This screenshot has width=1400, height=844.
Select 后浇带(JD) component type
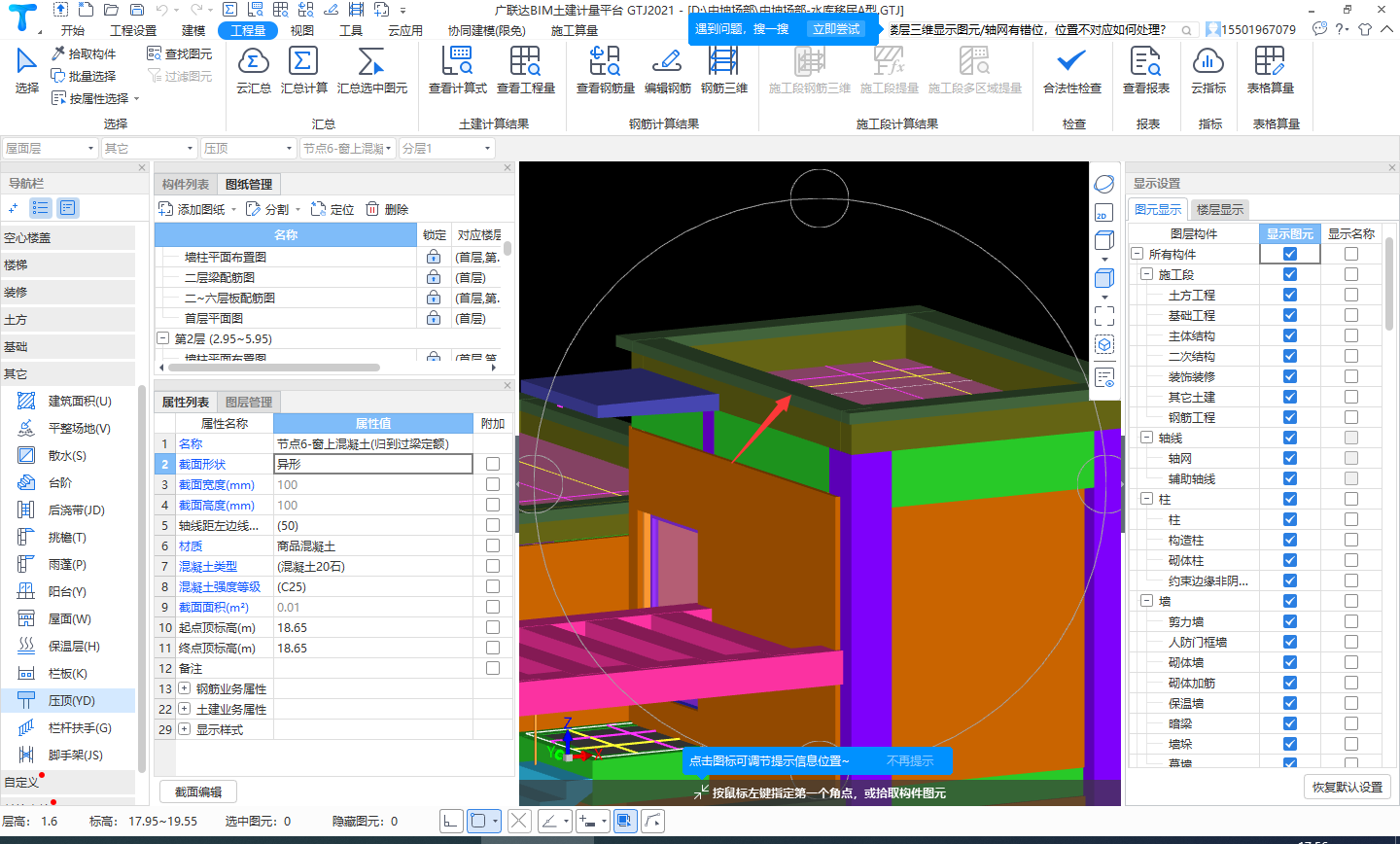[68, 510]
